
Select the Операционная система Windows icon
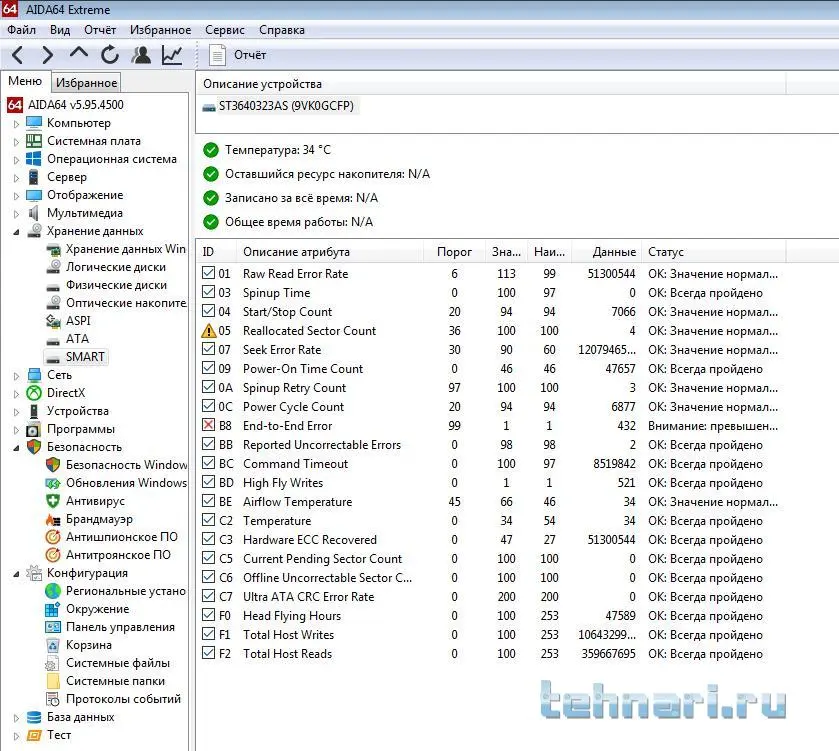(34, 159)
